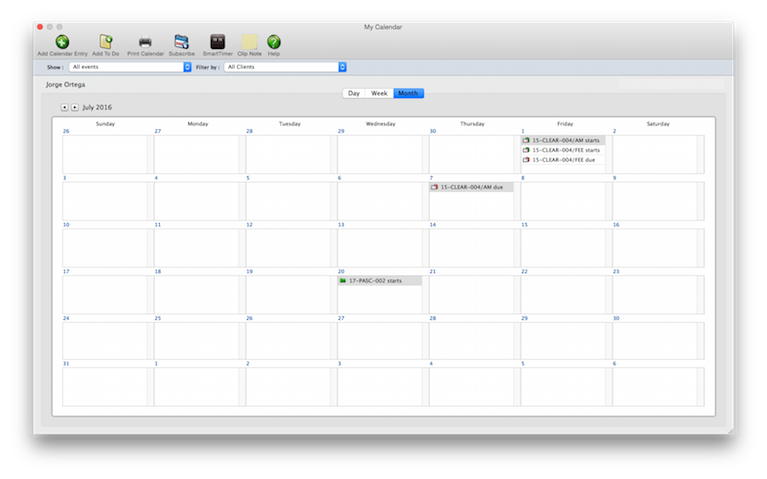Expand the Filter by 'All Clients' dropdown

click(x=285, y=67)
